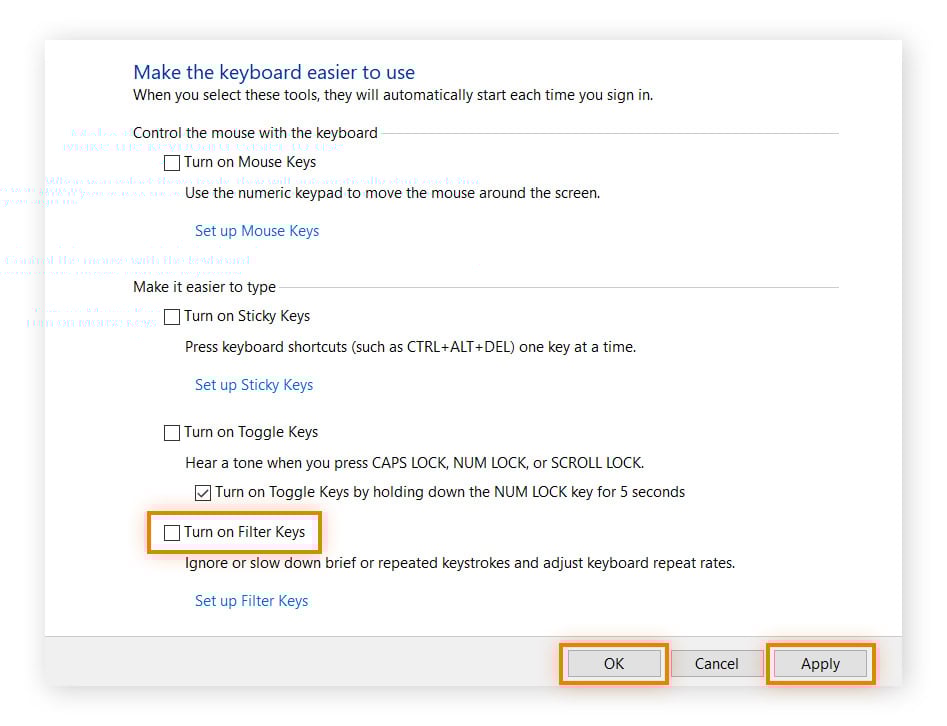The height and width of the screenshot is (726, 947).
Task: Click Cancel to discard changes
Action: [x=716, y=664]
